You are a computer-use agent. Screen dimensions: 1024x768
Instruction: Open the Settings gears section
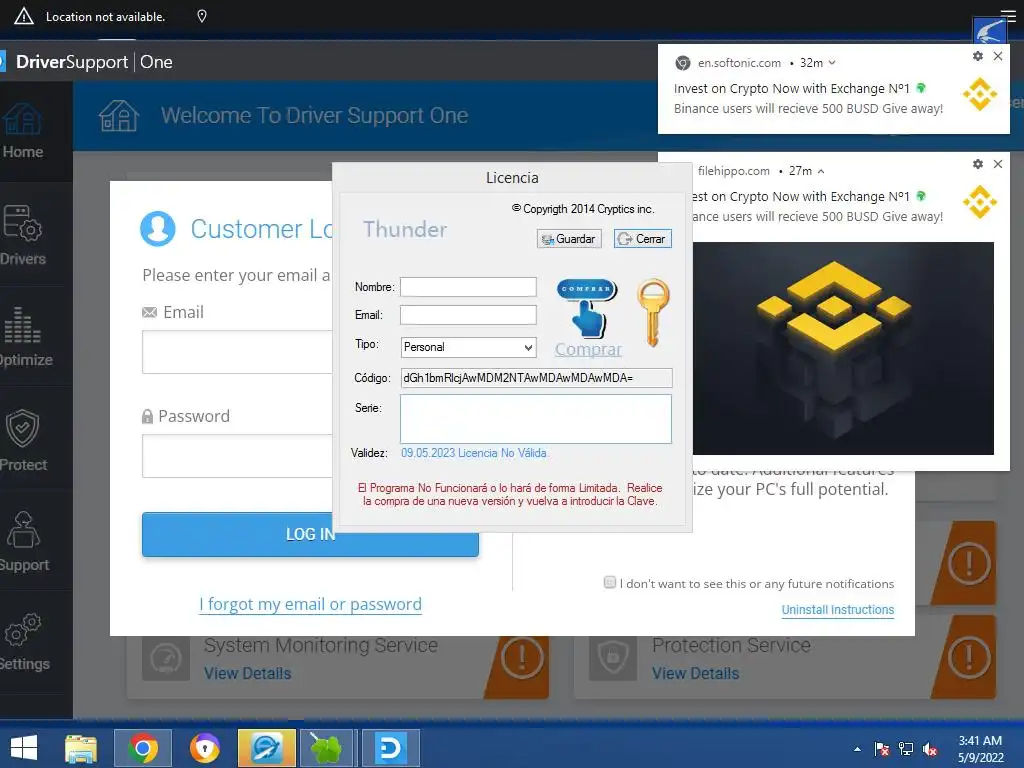point(24,642)
